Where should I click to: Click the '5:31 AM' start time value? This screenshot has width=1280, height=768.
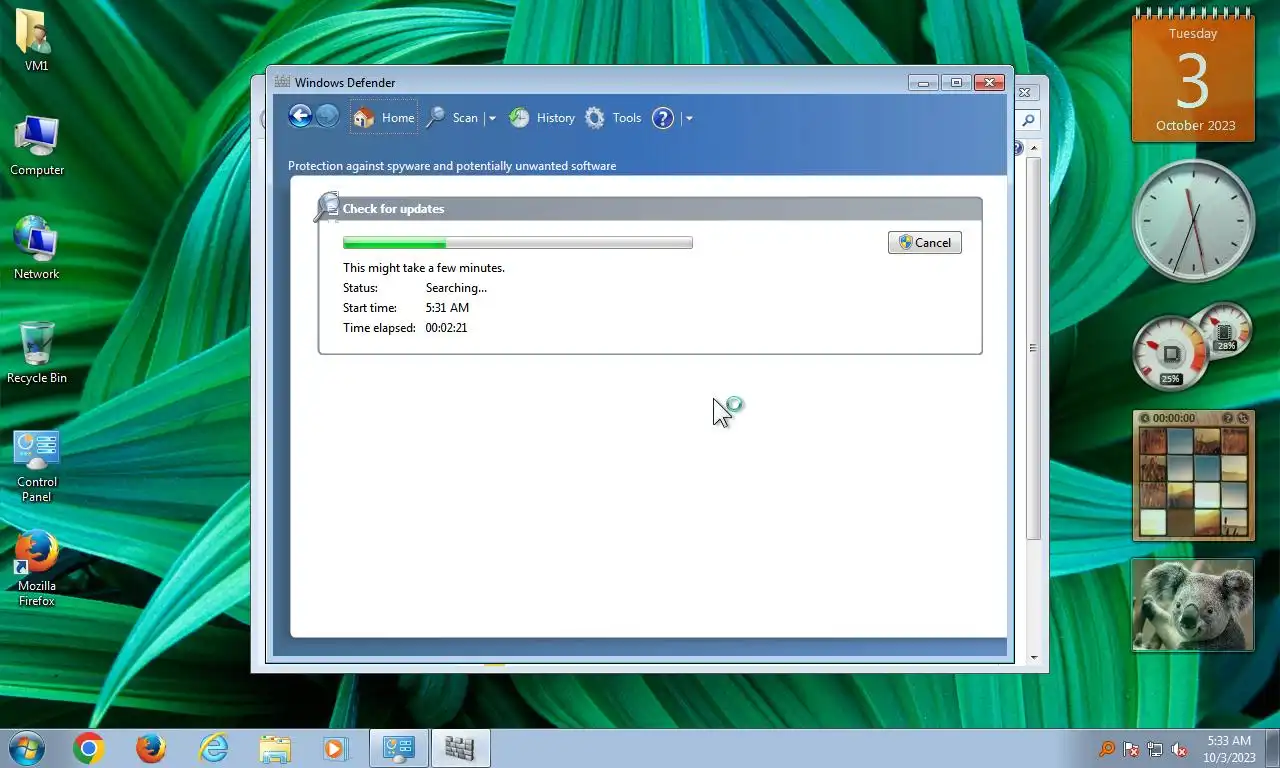point(447,308)
